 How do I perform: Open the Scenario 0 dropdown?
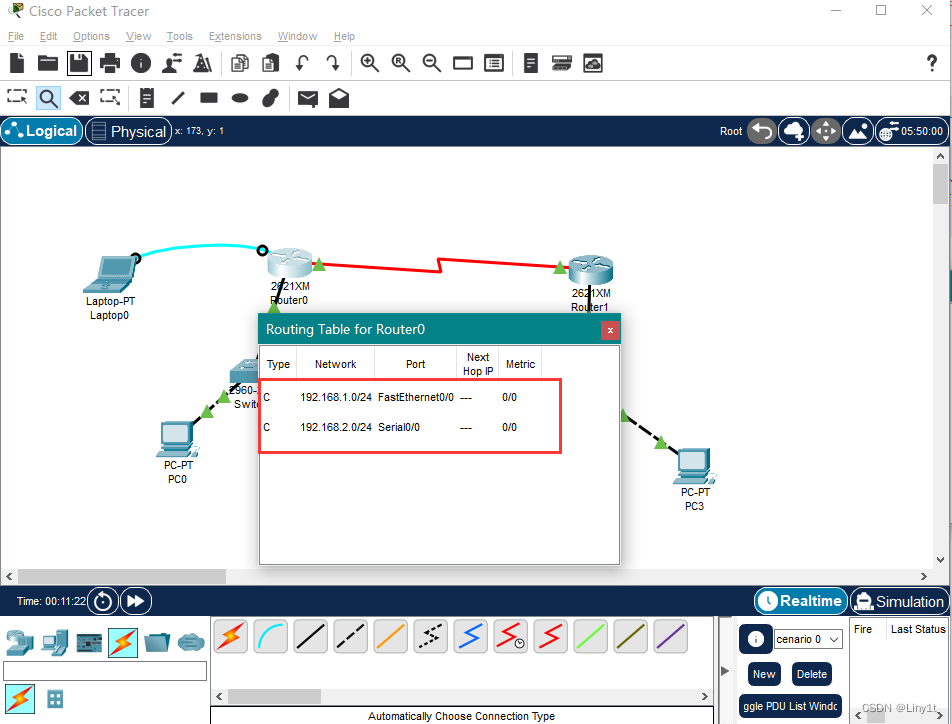[808, 639]
